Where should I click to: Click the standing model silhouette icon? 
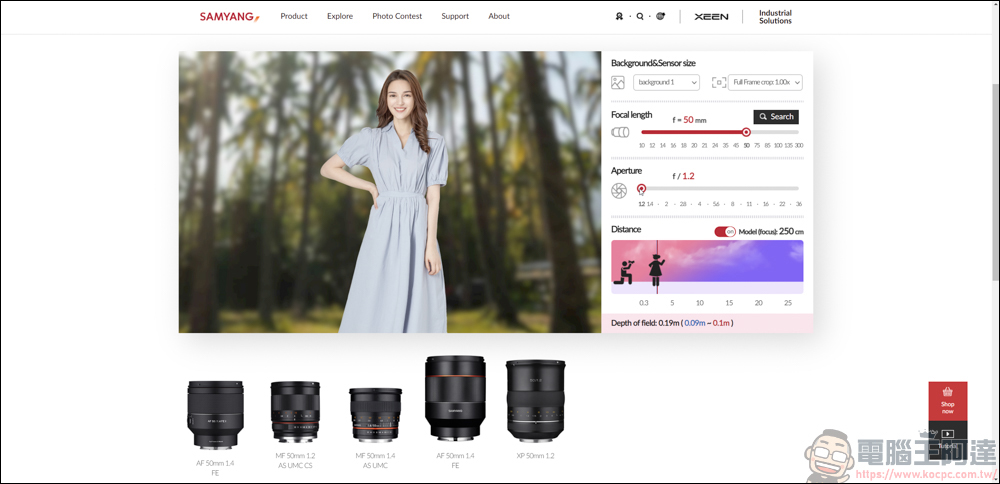(x=656, y=270)
